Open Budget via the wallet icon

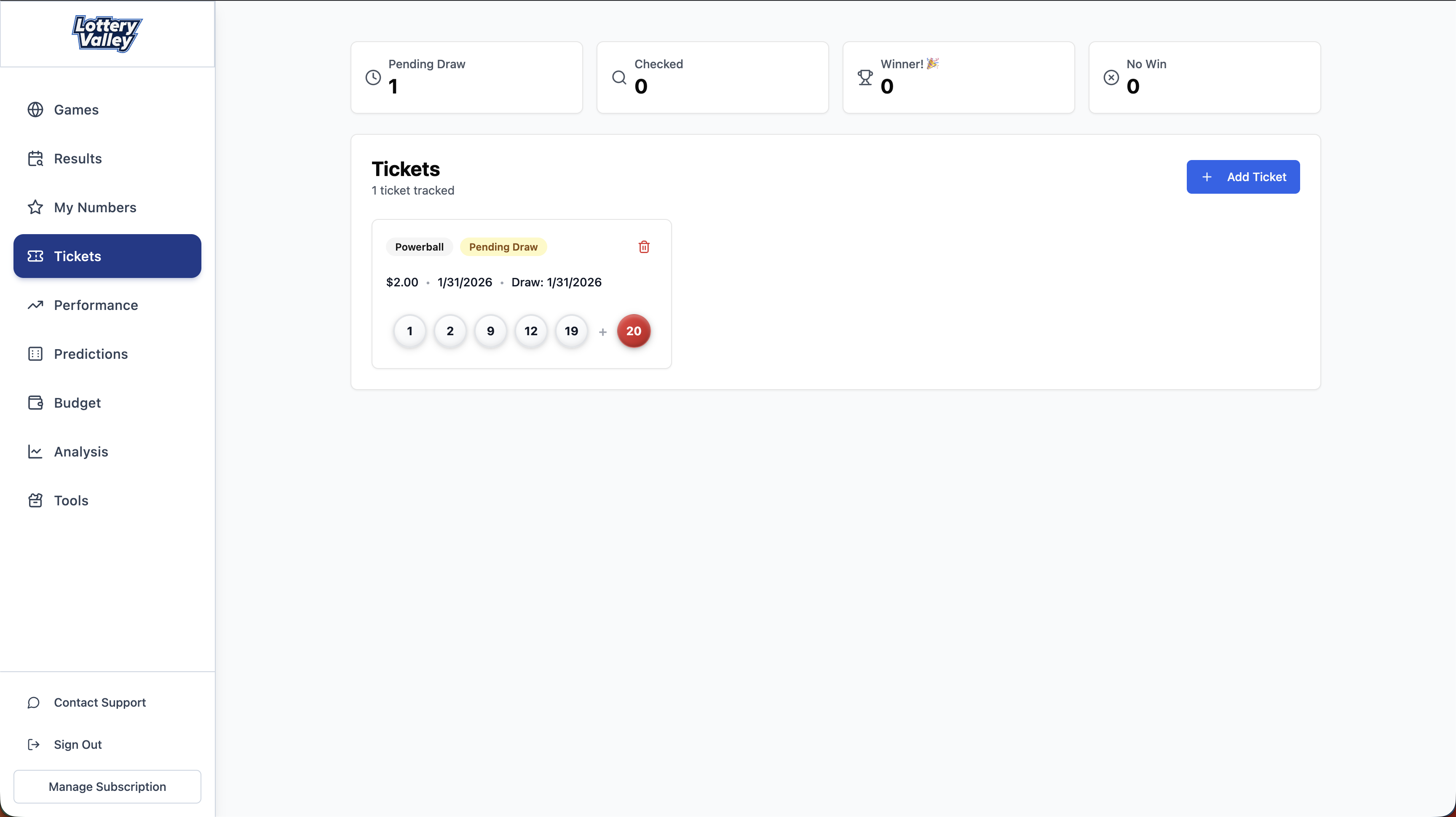(35, 403)
